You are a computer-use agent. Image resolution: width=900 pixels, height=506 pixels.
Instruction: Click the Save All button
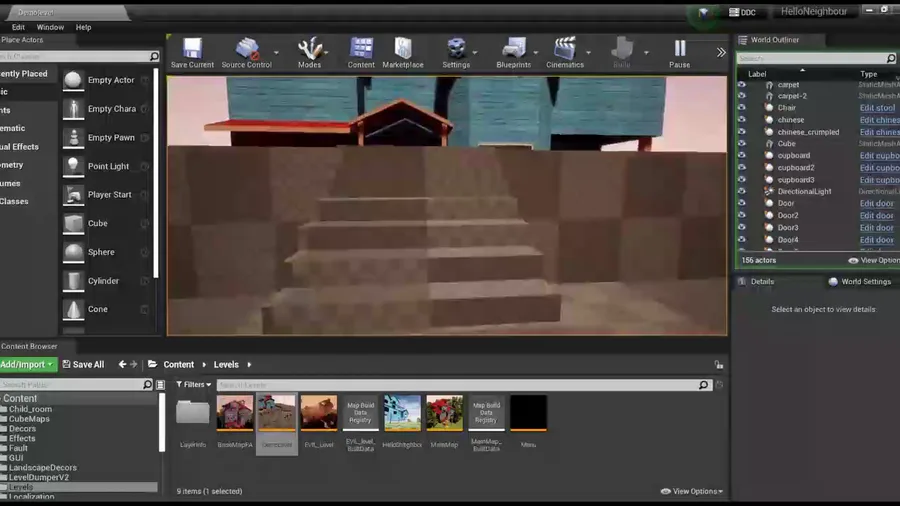pos(83,365)
